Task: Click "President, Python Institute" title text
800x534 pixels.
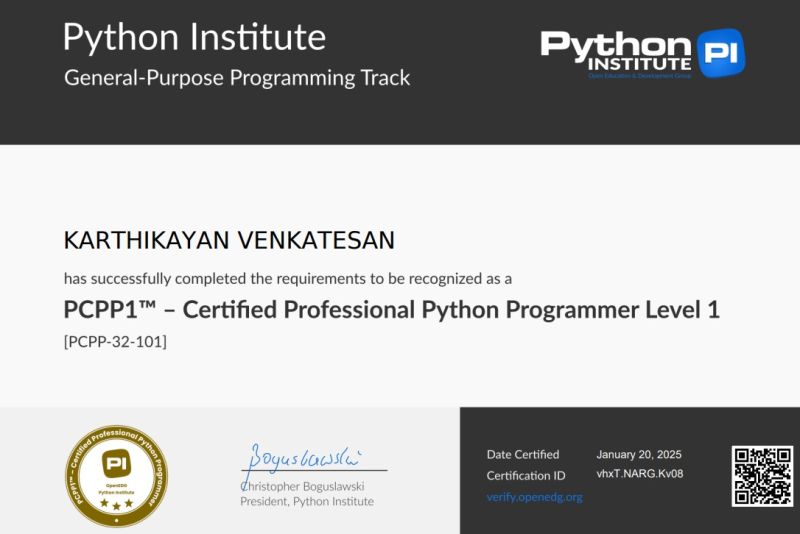Action: point(306,501)
